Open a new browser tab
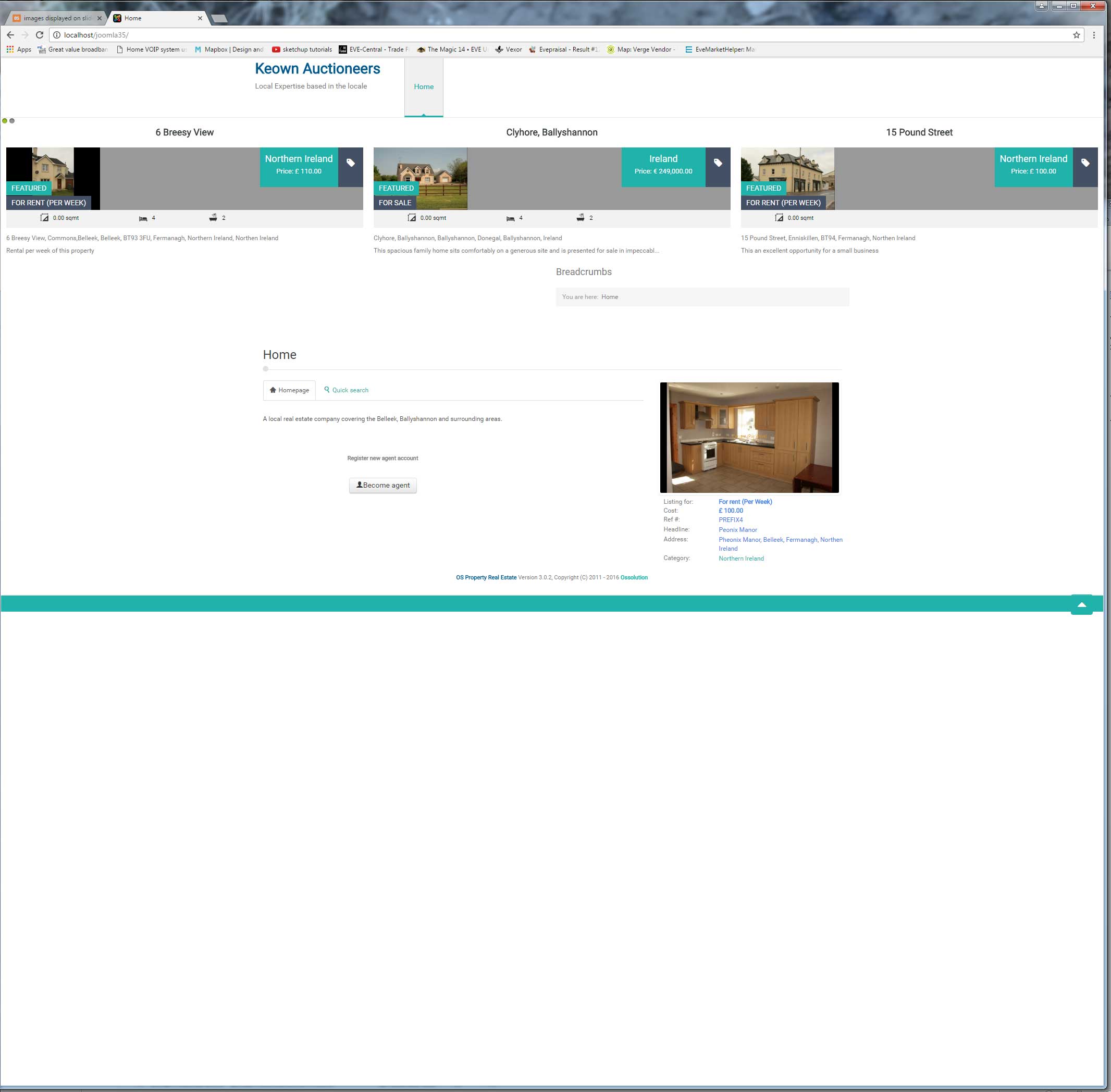This screenshot has height=1092, width=1111. coord(219,19)
